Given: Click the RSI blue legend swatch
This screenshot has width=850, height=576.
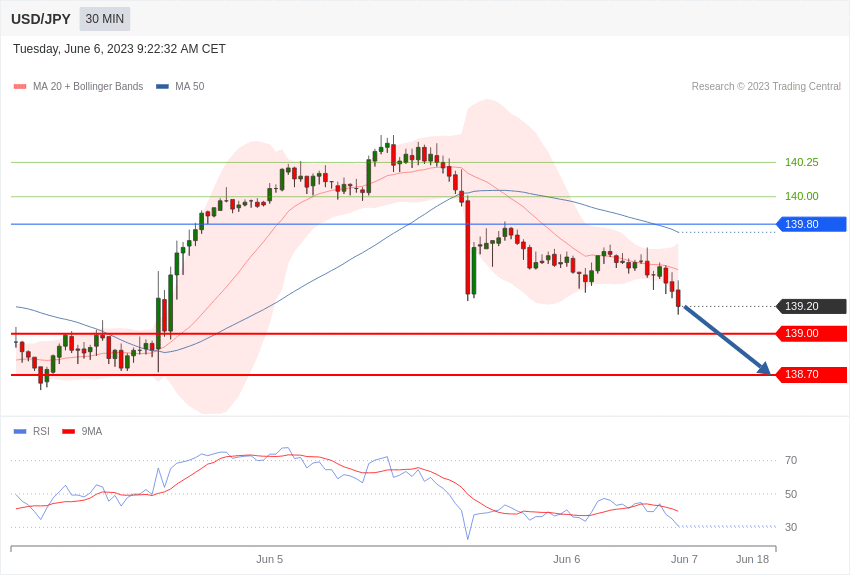Looking at the screenshot, I should (20, 431).
